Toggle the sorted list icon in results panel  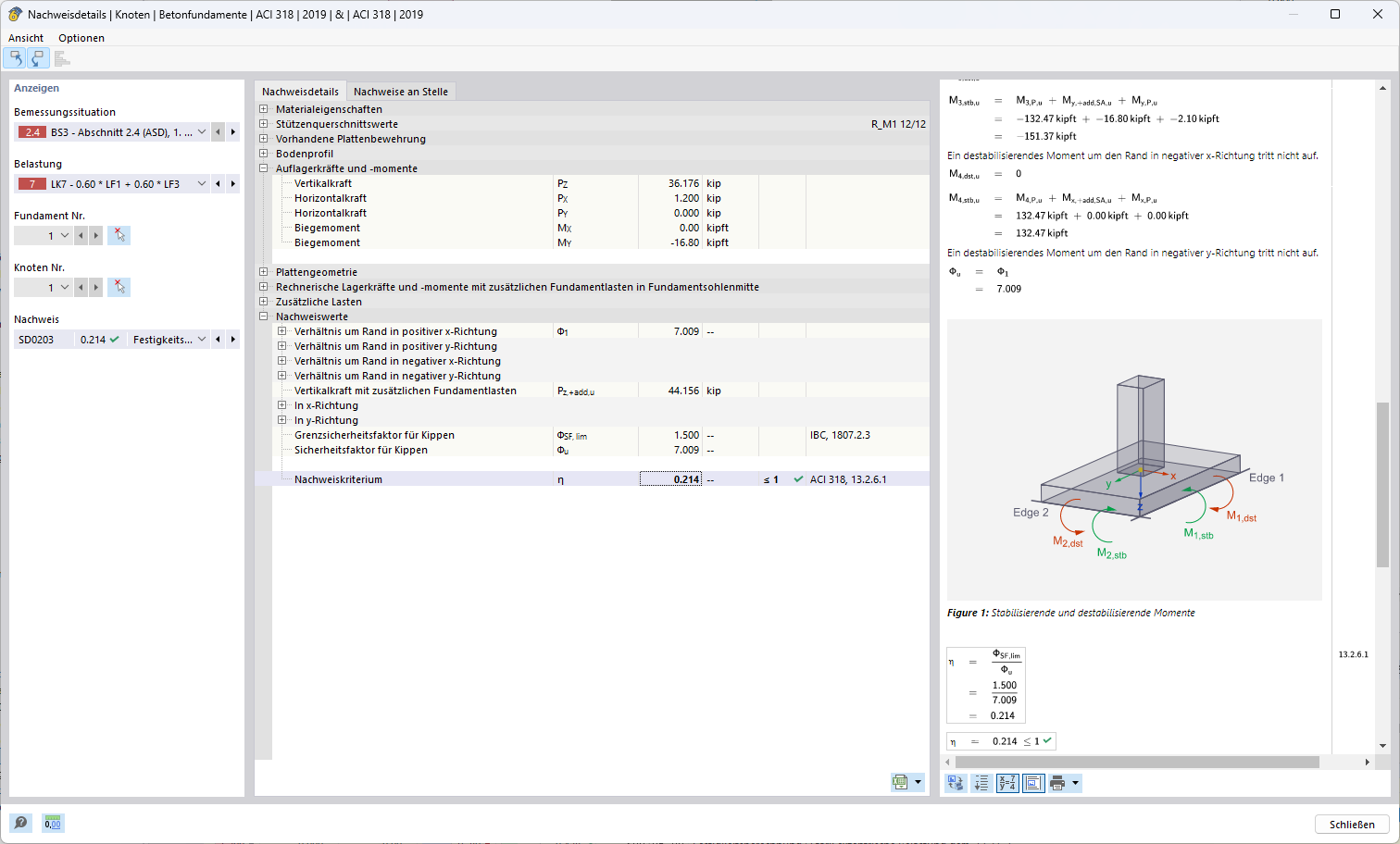[x=981, y=782]
